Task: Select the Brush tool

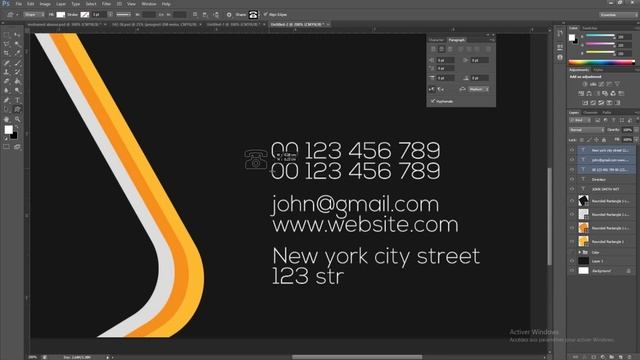Action: (x=17, y=63)
